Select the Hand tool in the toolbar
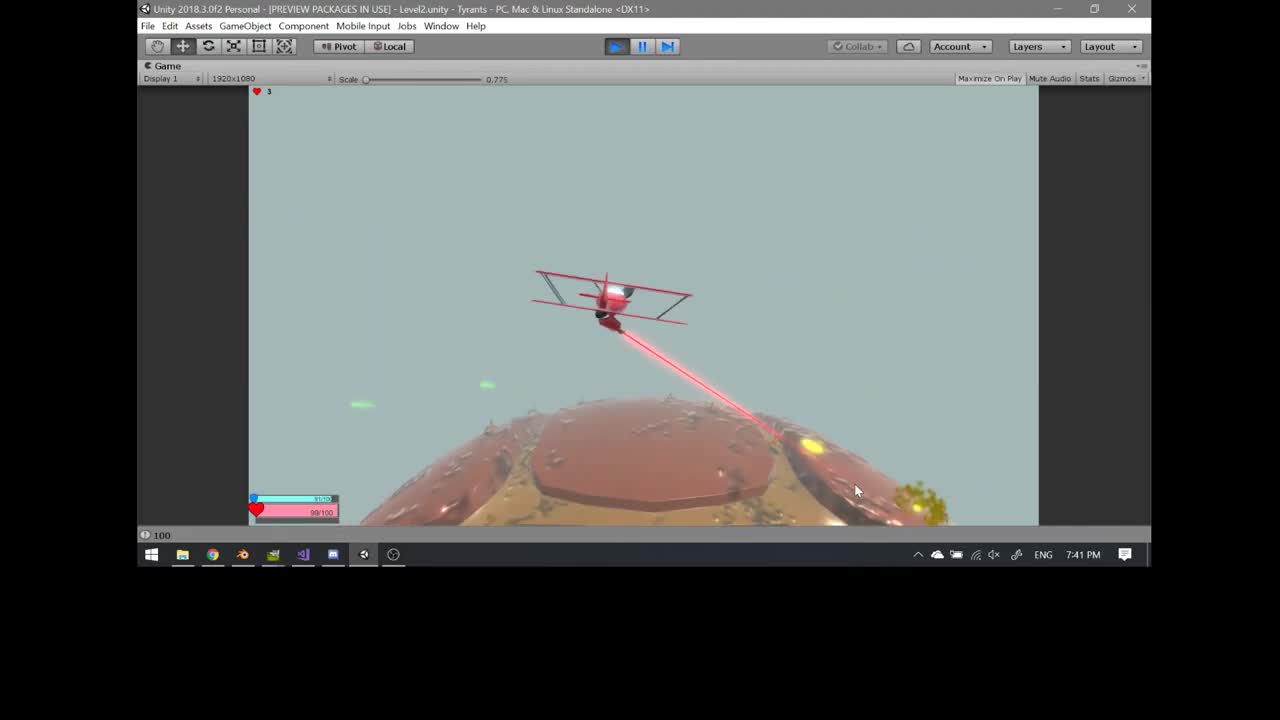This screenshot has width=1280, height=720. (x=157, y=46)
